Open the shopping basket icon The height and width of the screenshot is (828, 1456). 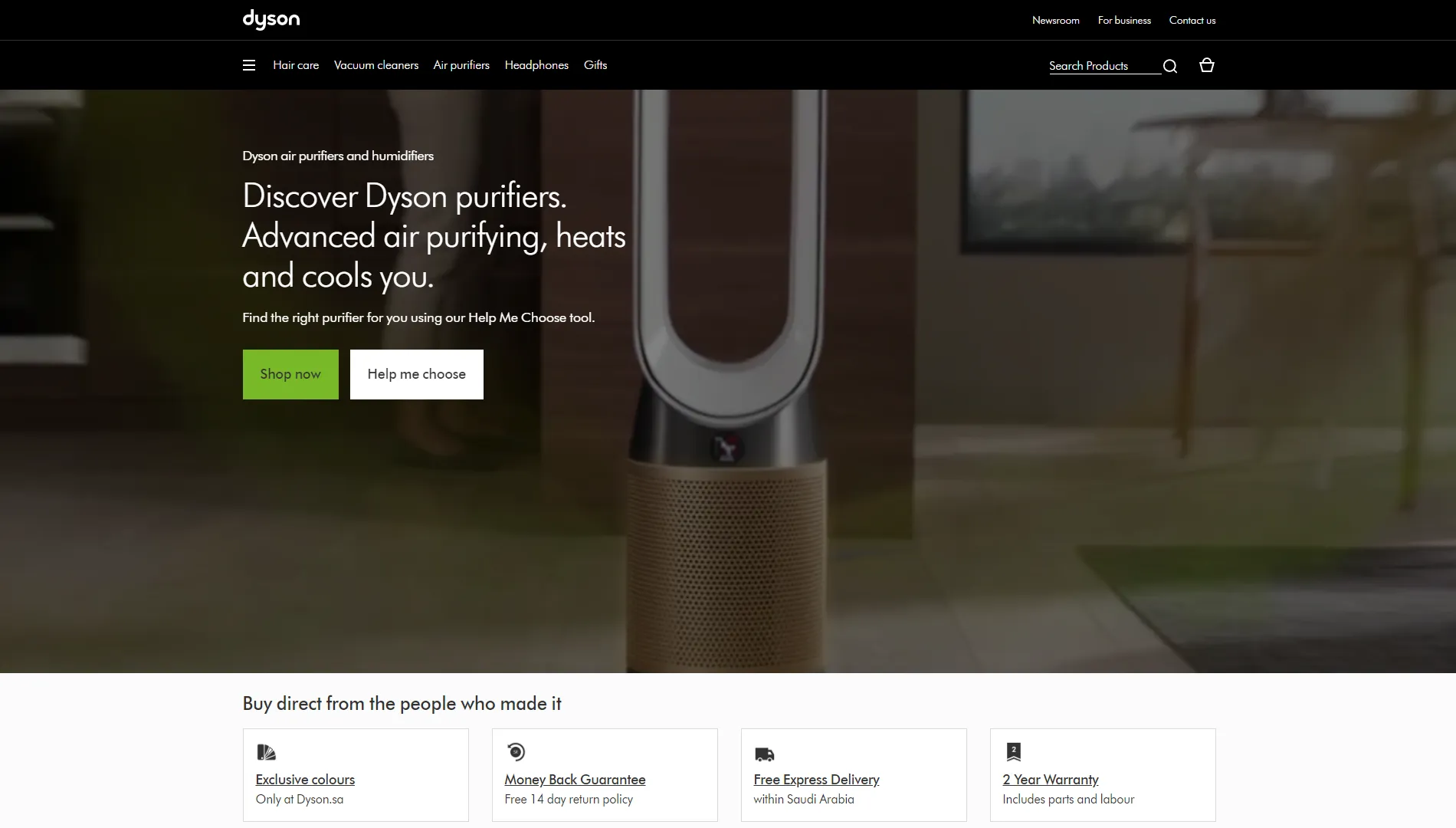pos(1207,65)
